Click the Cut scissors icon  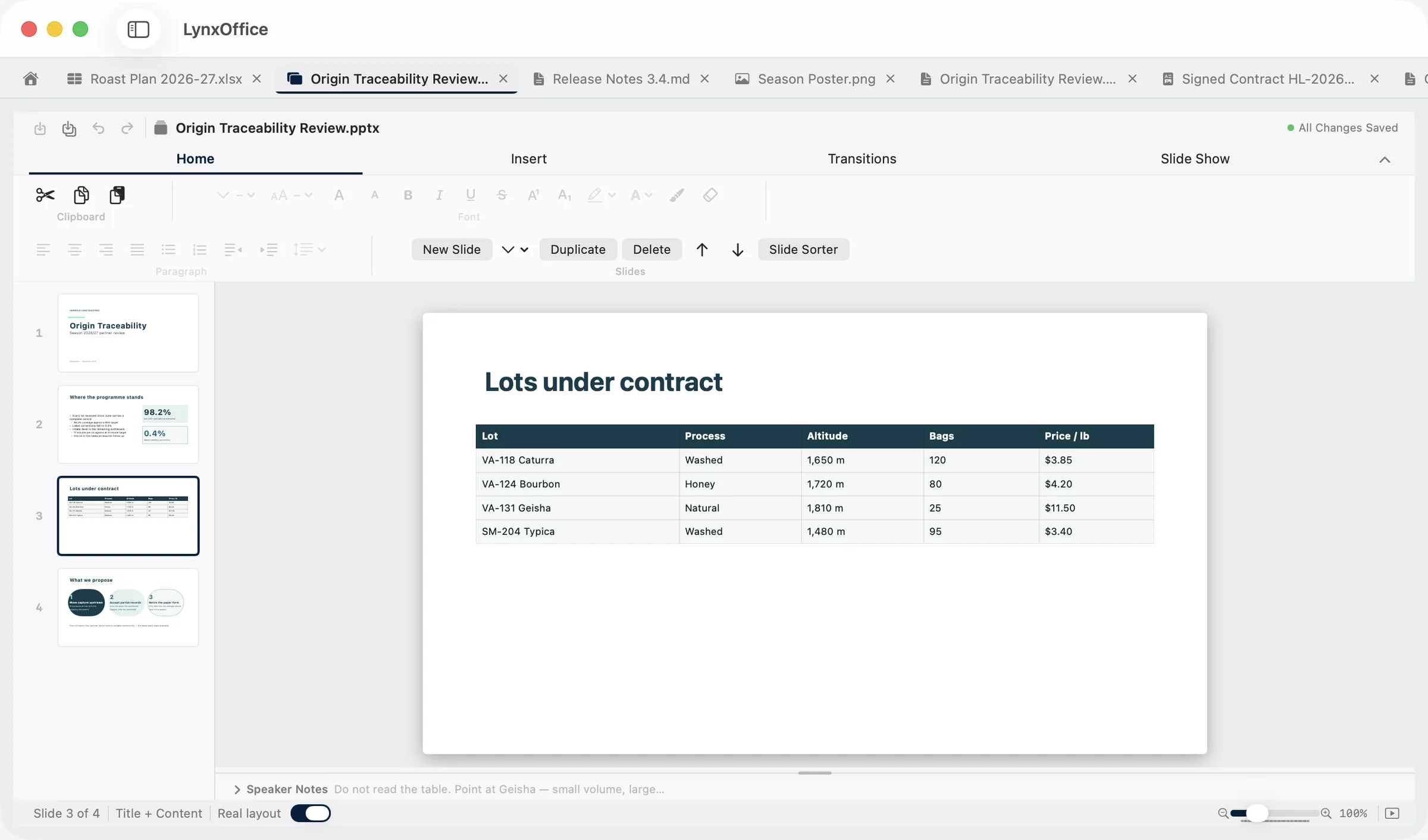pos(45,195)
